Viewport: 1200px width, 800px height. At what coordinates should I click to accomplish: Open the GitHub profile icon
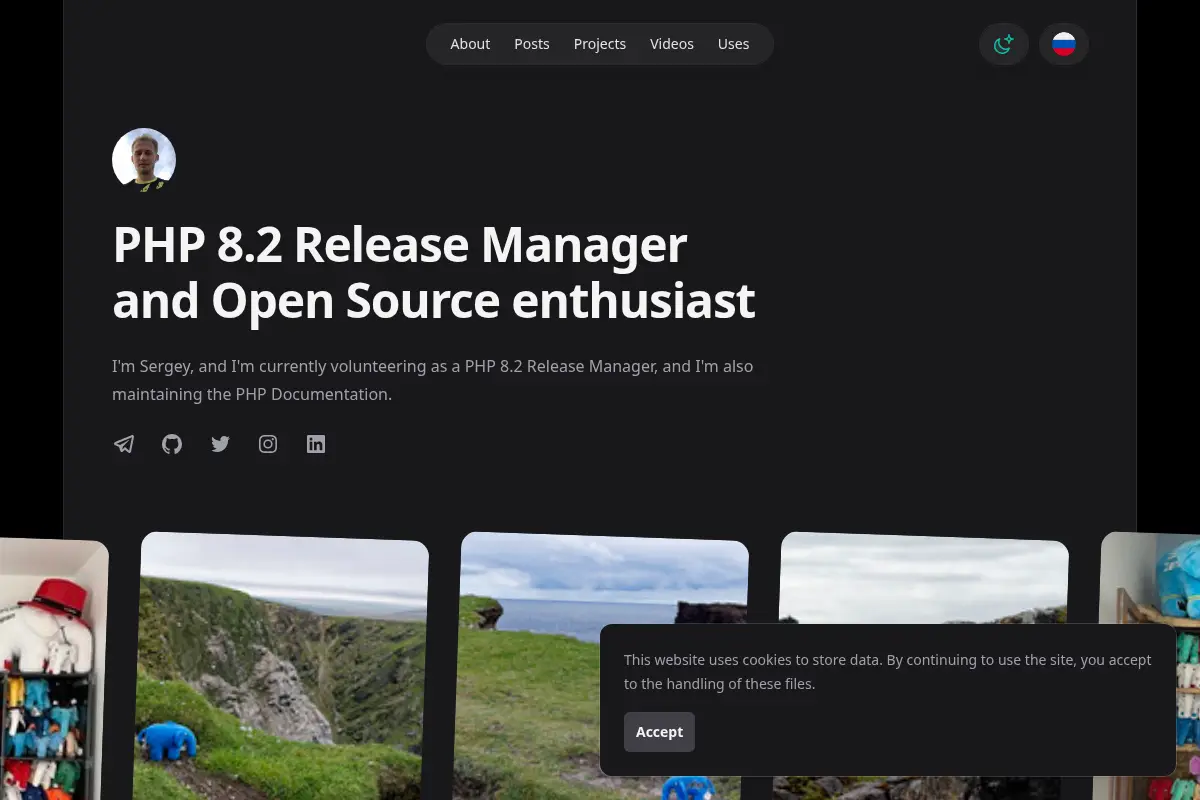[172, 444]
